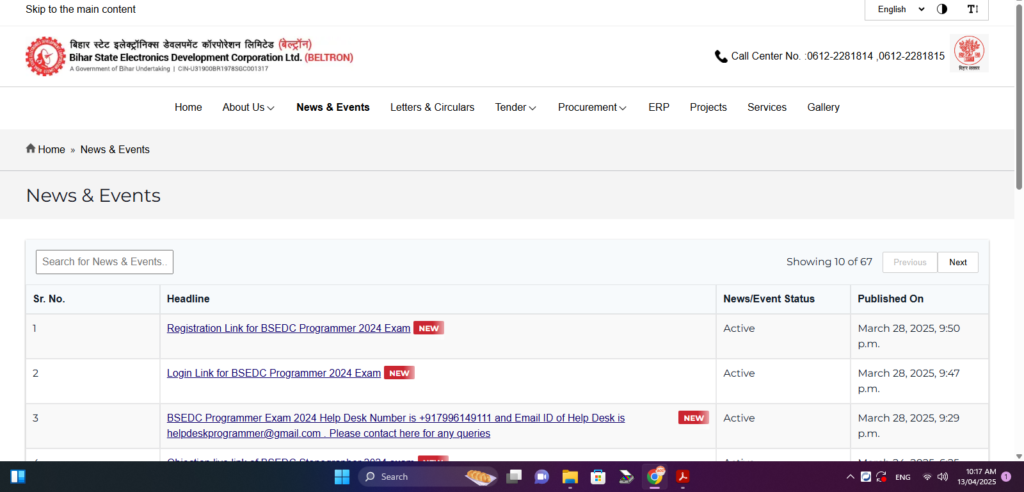Click the BELTRON gear logo
This screenshot has width=1024, height=492.
tap(45, 56)
